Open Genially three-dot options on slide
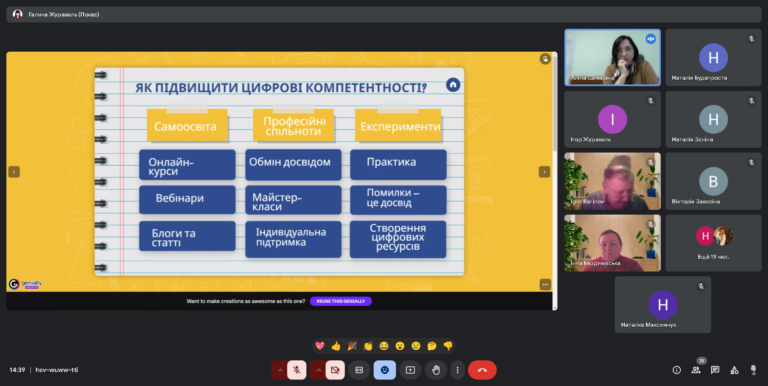The height and width of the screenshot is (386, 768). click(x=545, y=284)
